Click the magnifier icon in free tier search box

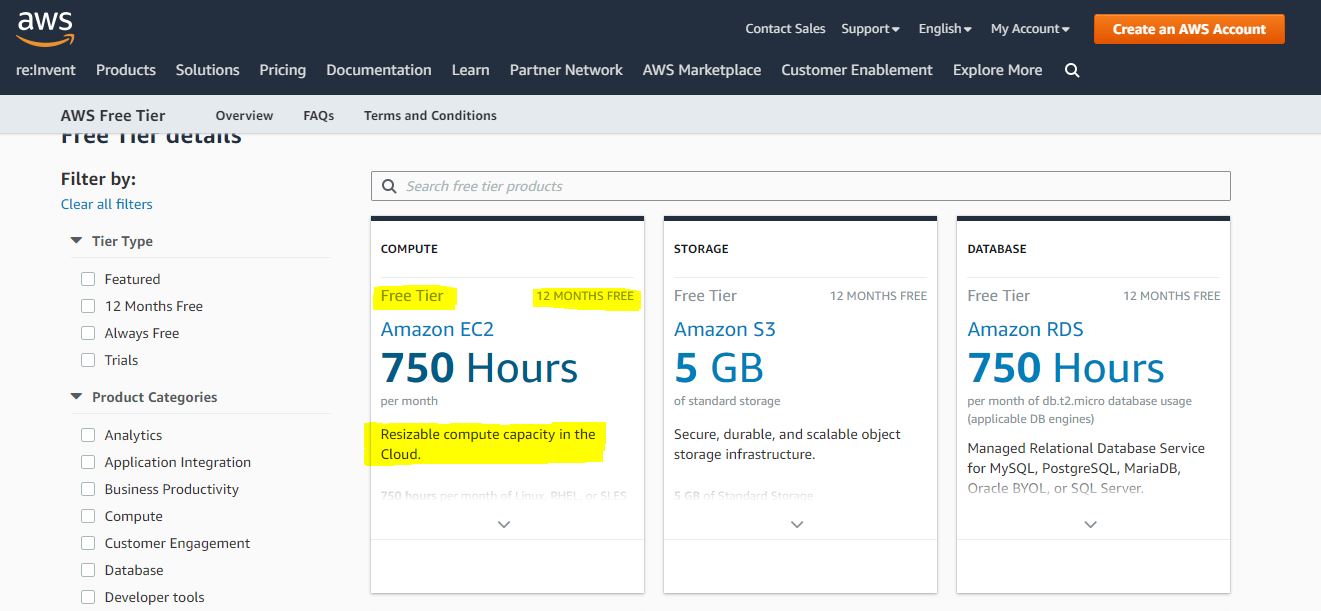tap(389, 186)
